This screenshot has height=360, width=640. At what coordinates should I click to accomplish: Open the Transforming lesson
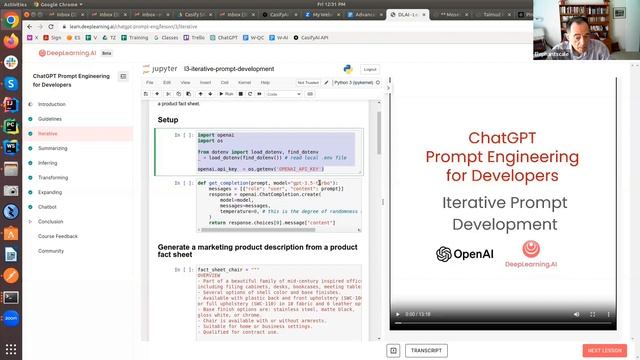53,178
